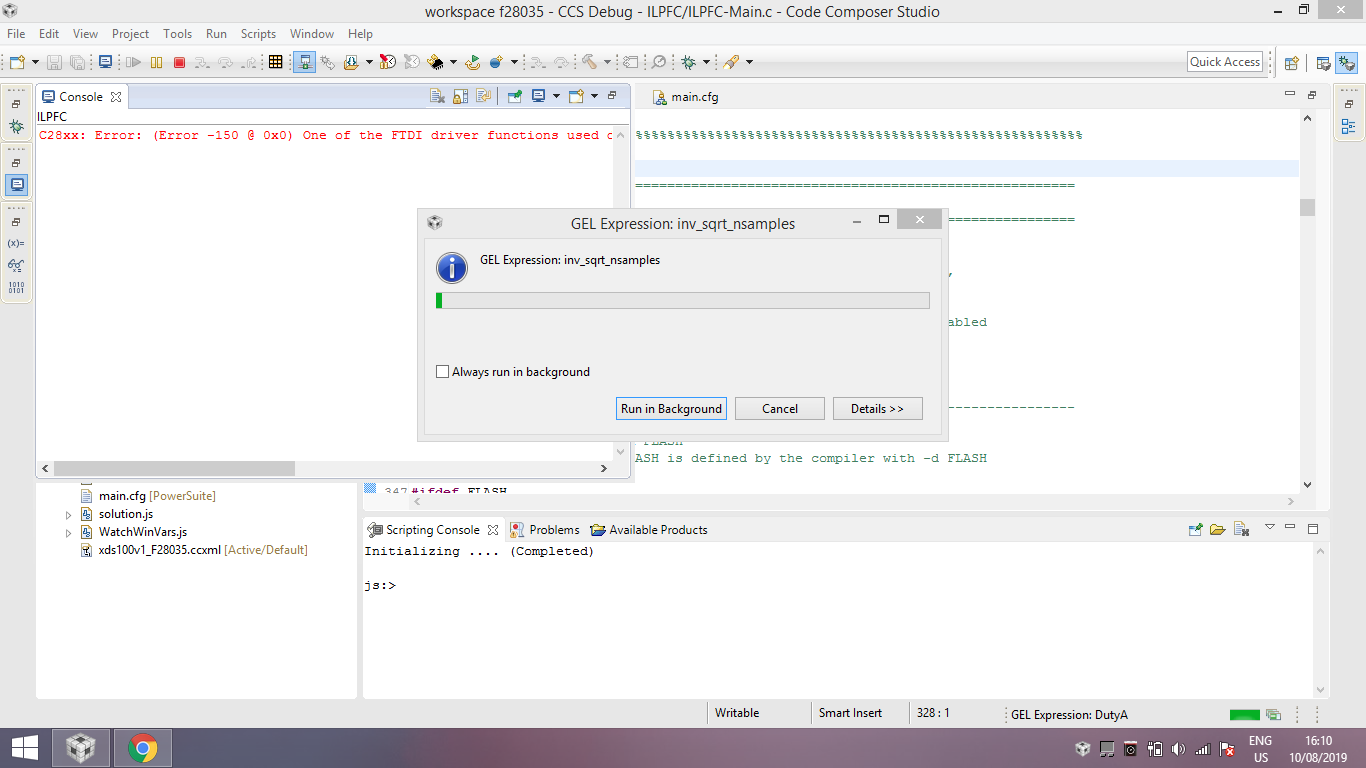This screenshot has width=1366, height=768.
Task: Click the Open Perspective icon
Action: [1291, 62]
